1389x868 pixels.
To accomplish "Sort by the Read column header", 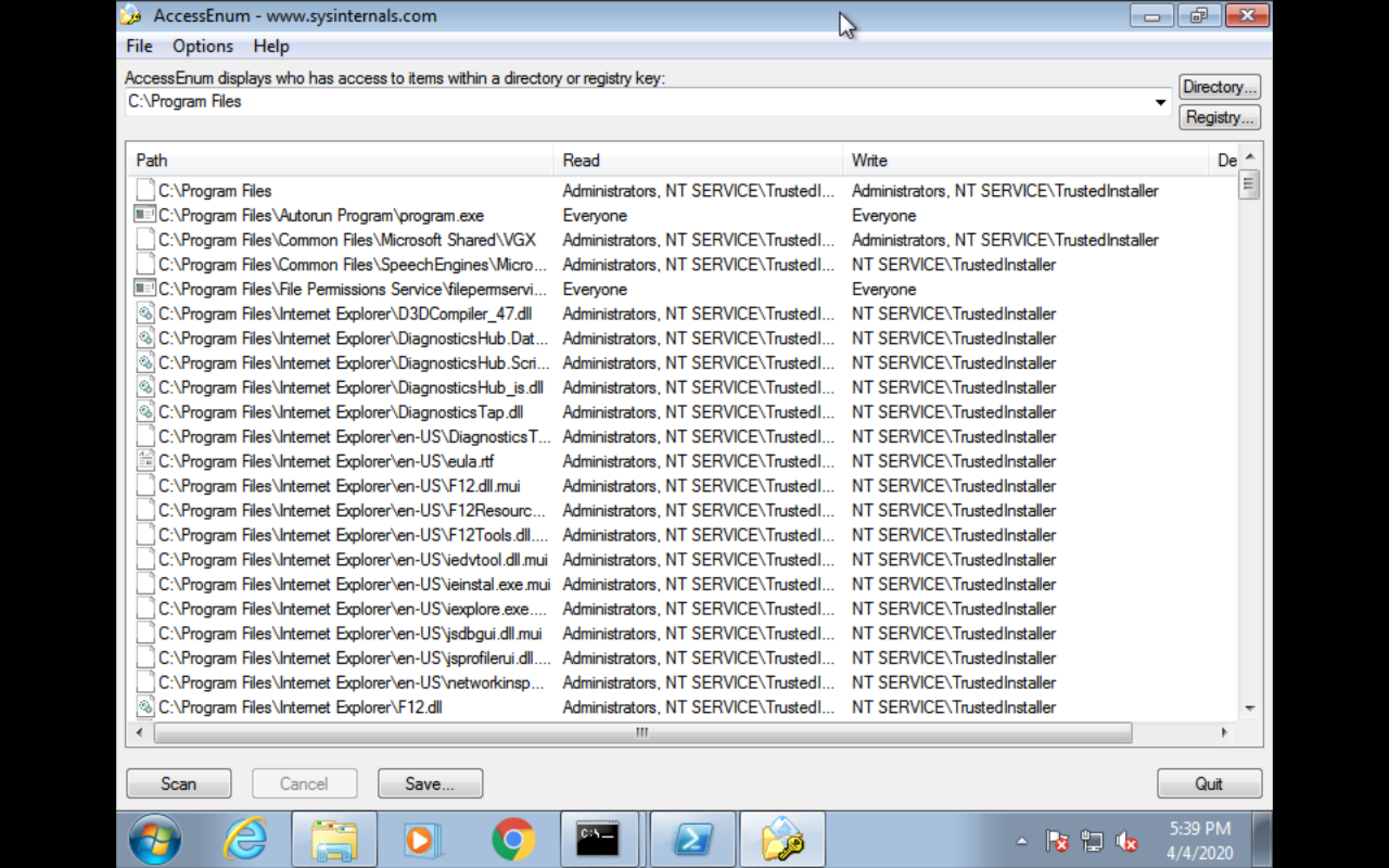I will point(698,160).
